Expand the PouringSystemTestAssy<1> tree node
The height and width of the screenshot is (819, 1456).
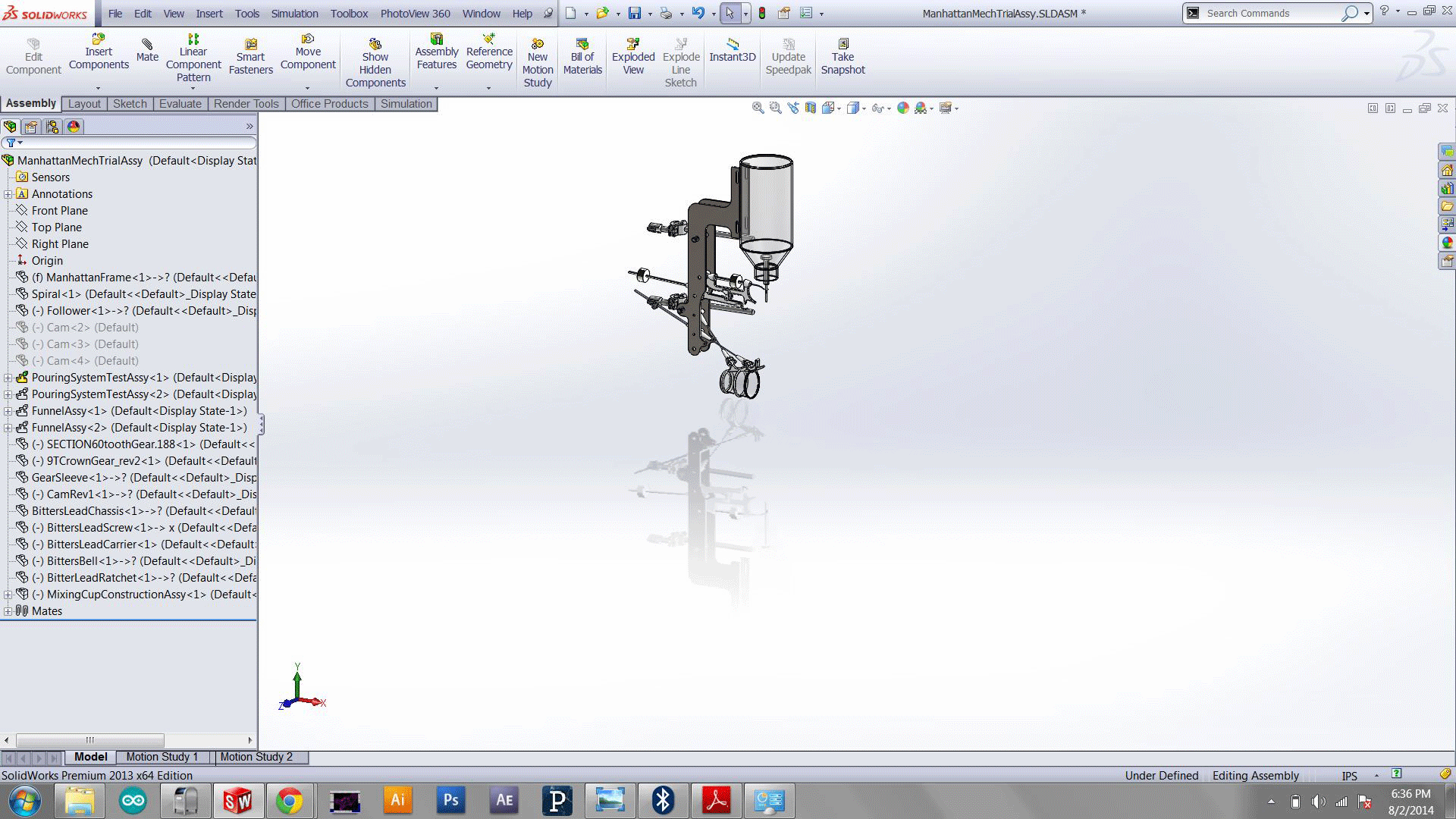7,377
